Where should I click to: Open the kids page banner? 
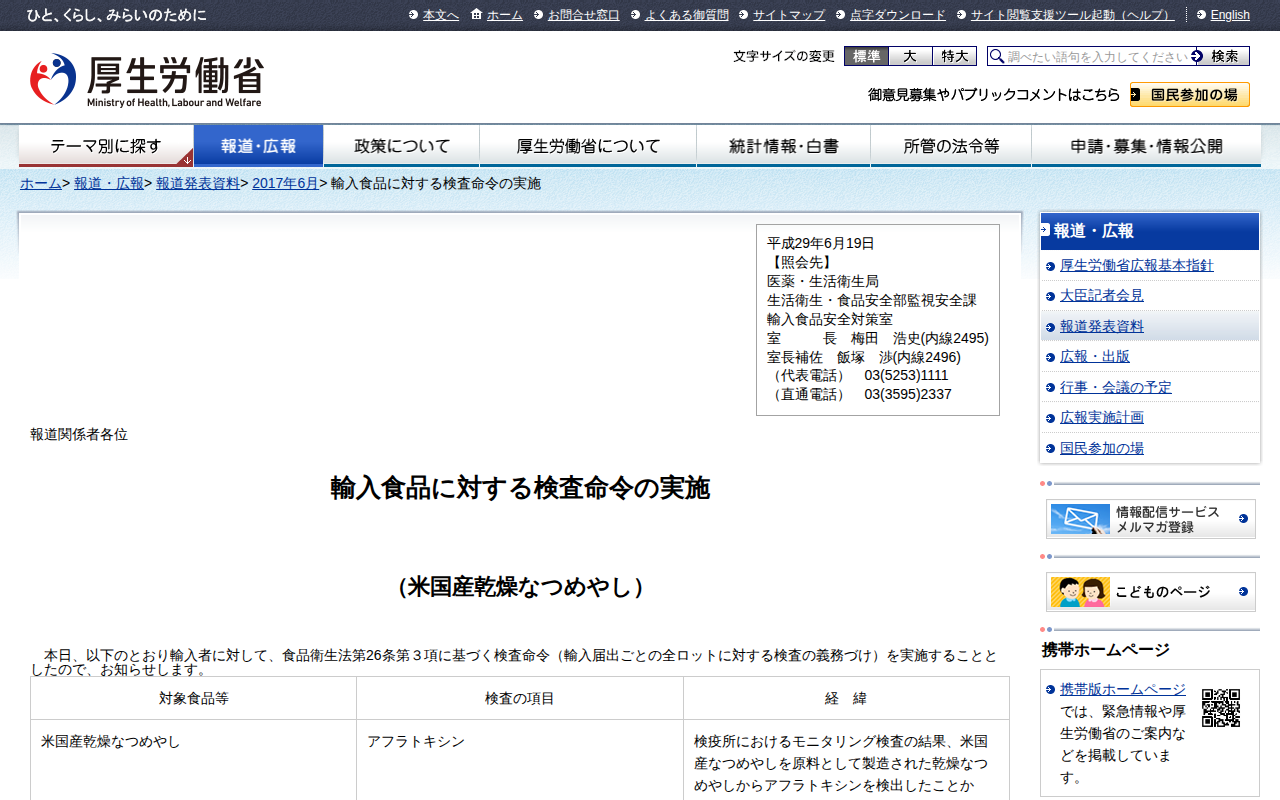[x=1150, y=592]
